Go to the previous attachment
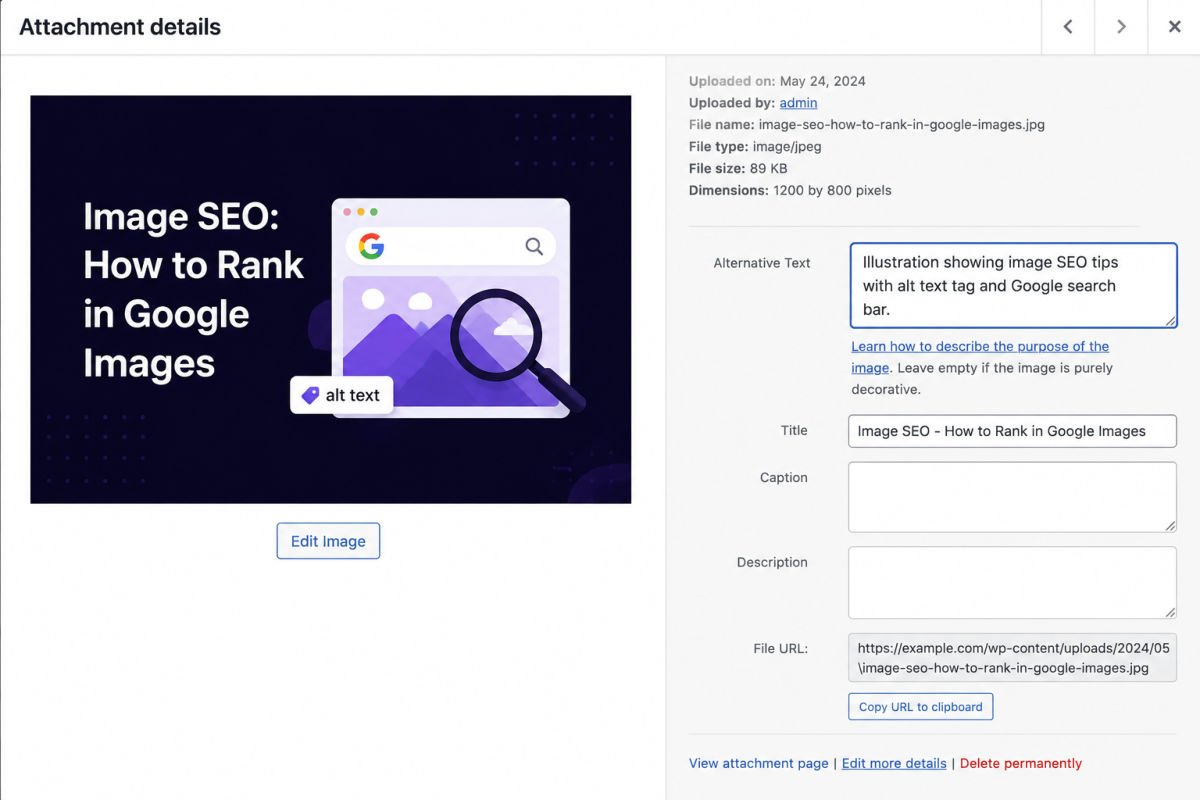The width and height of the screenshot is (1200, 800). click(1068, 27)
